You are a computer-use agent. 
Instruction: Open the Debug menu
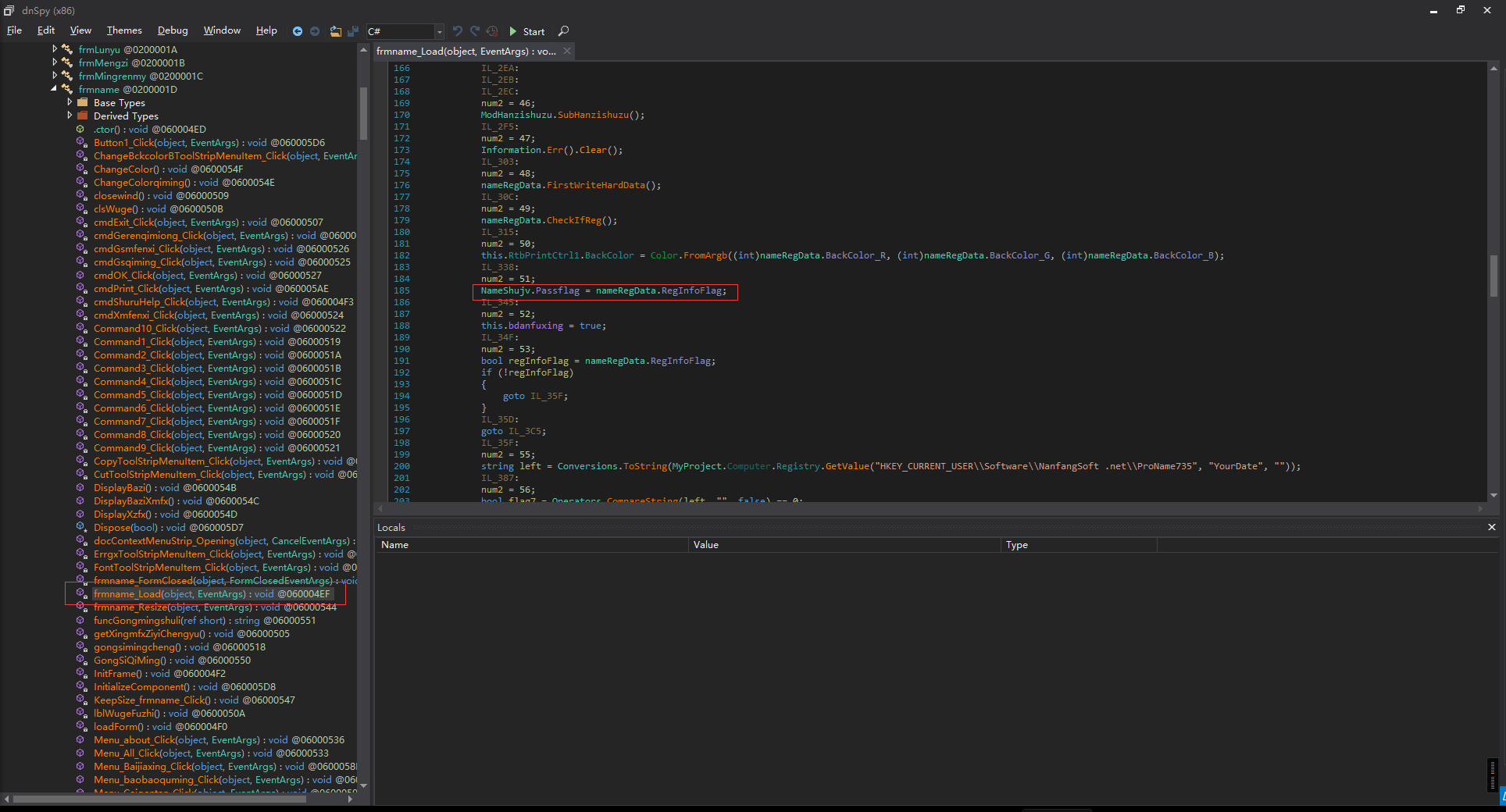pos(173,30)
